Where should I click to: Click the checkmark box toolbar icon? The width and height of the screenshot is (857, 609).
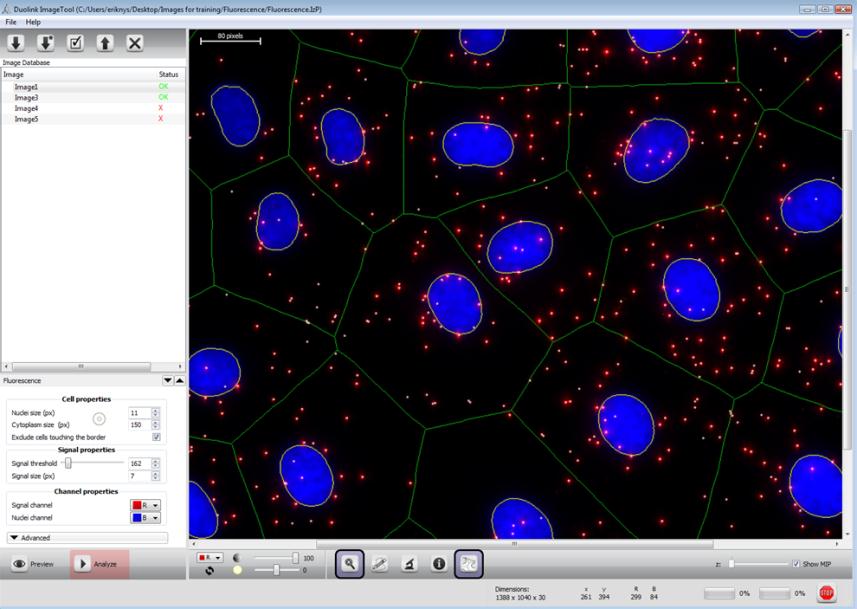click(75, 43)
